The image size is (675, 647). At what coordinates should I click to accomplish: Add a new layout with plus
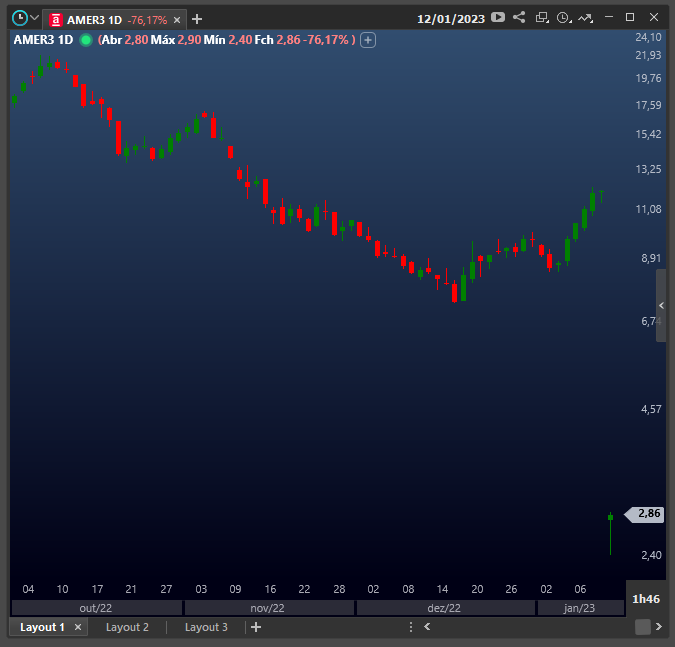256,627
